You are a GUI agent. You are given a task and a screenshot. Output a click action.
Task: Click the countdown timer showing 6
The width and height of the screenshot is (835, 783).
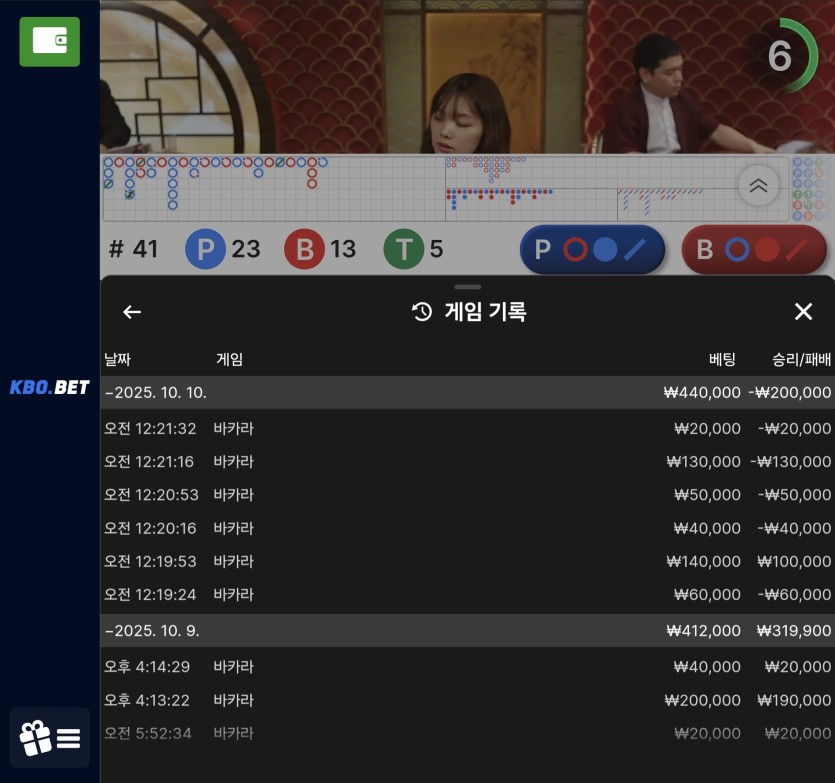click(x=781, y=57)
